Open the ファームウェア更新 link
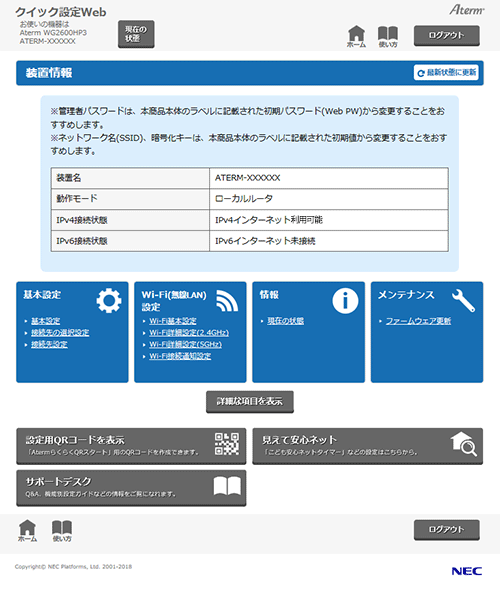This screenshot has width=500, height=594. click(418, 321)
